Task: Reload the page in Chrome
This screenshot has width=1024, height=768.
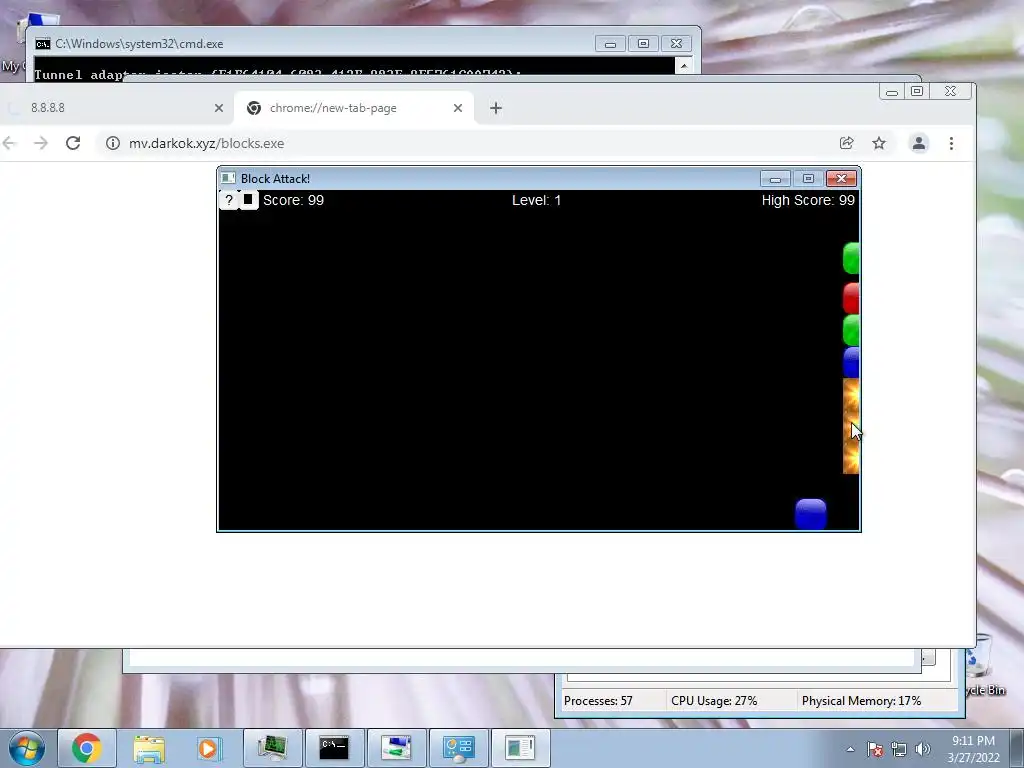Action: click(x=73, y=143)
